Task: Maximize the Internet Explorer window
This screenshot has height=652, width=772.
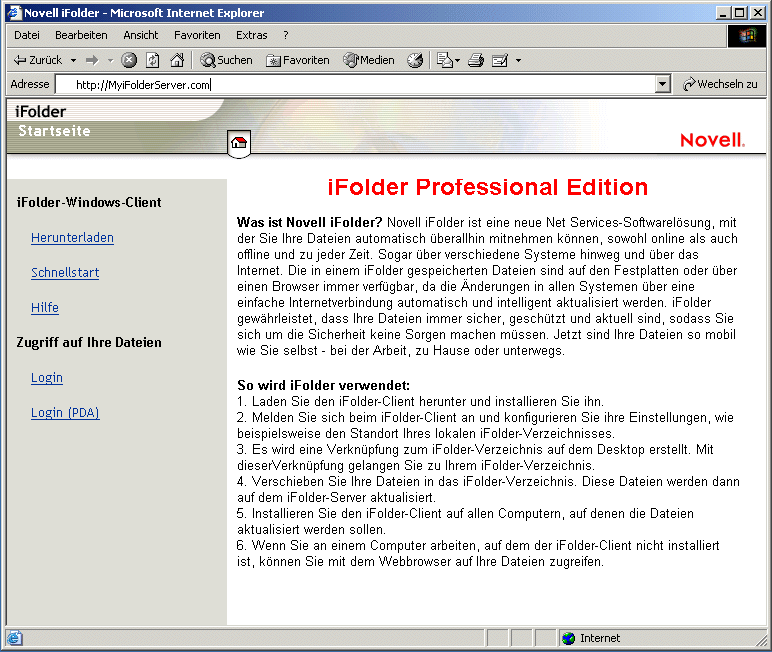Action: click(739, 13)
